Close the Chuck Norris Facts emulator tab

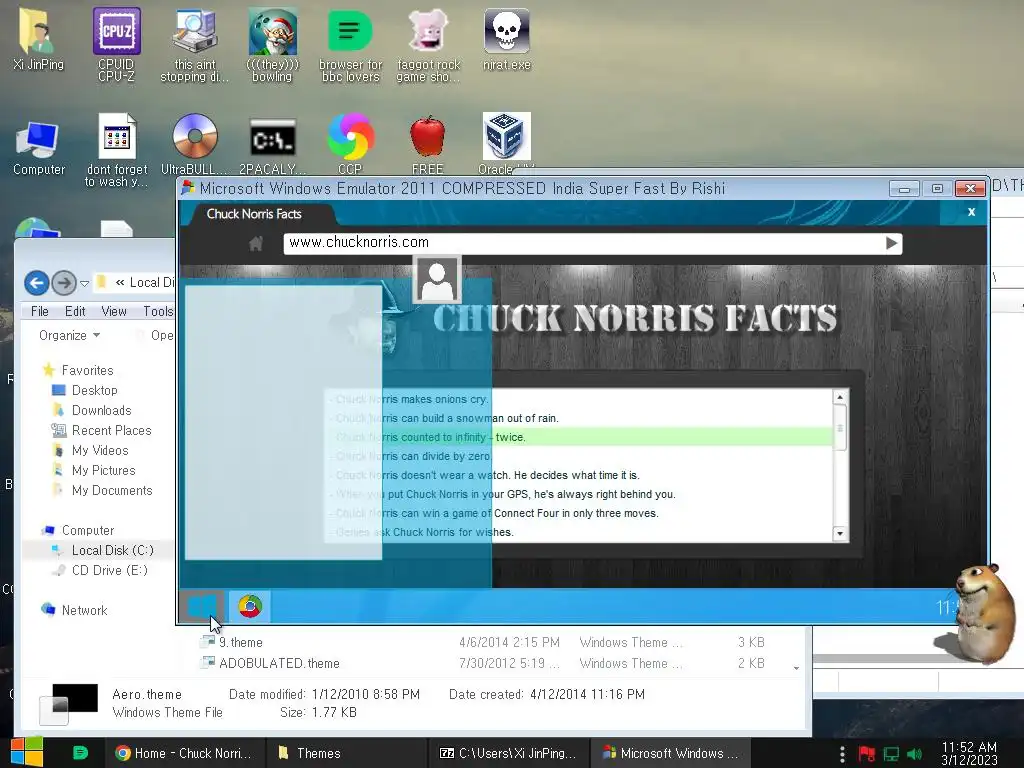971,212
